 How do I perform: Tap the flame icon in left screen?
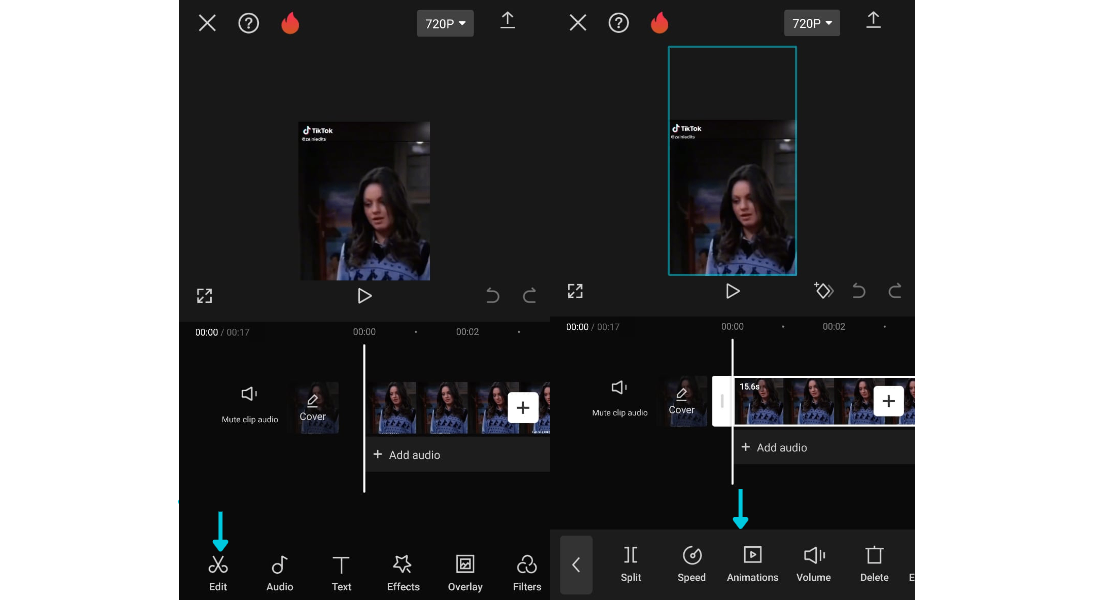(290, 23)
